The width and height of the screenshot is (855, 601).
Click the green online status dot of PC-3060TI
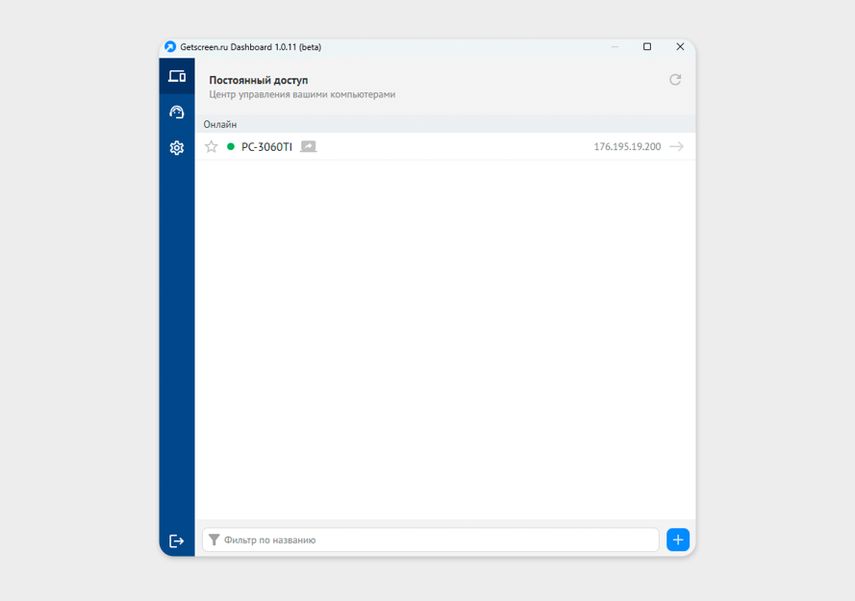(x=231, y=146)
